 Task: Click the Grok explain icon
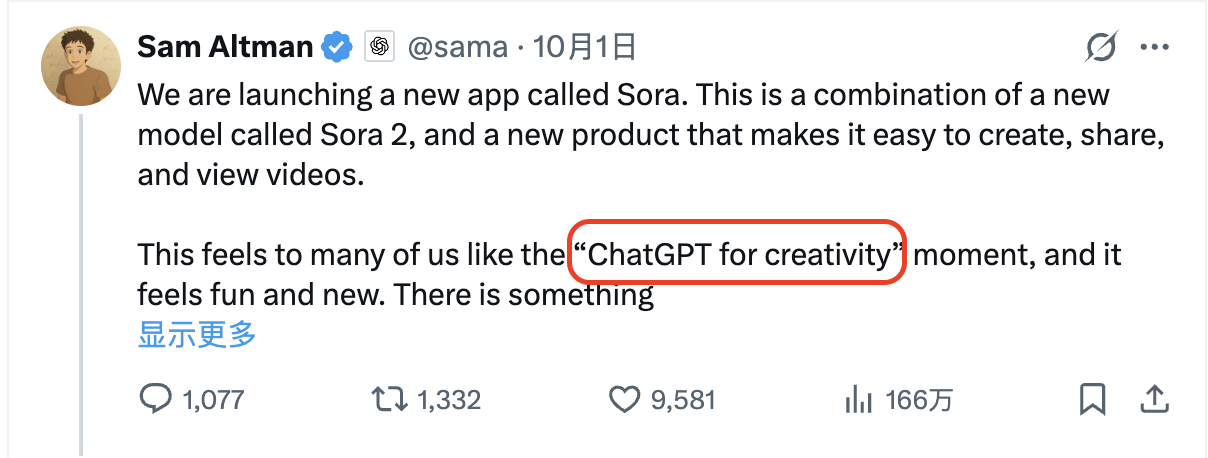pos(1101,47)
